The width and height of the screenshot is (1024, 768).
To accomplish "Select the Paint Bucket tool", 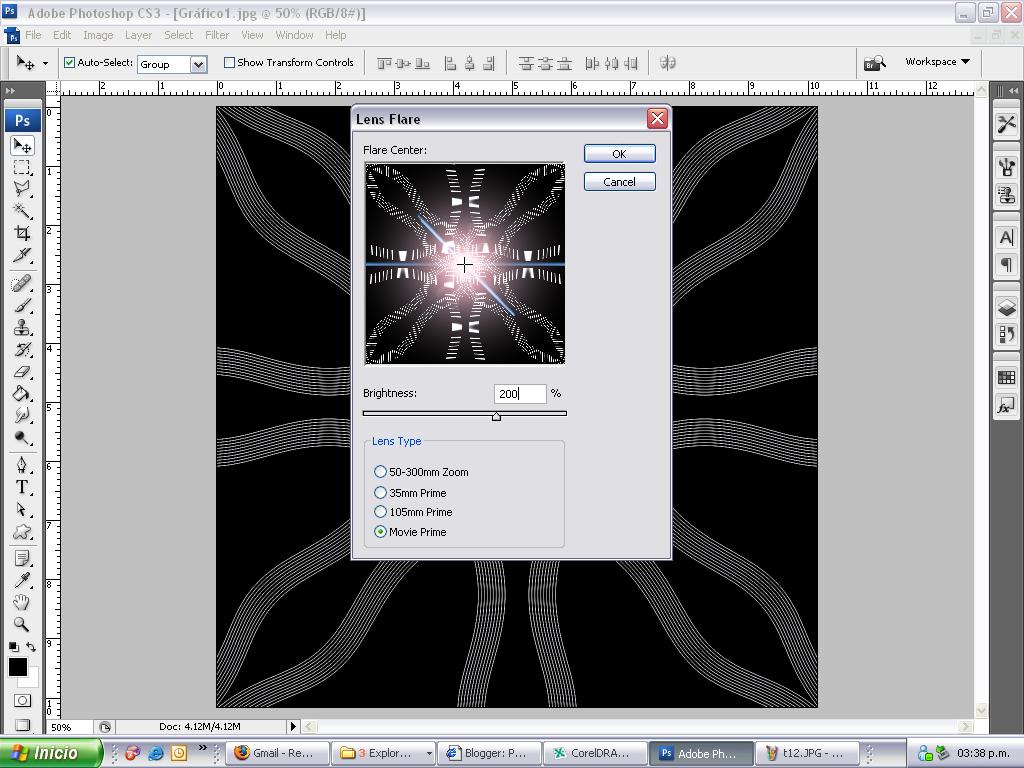I will 22,393.
